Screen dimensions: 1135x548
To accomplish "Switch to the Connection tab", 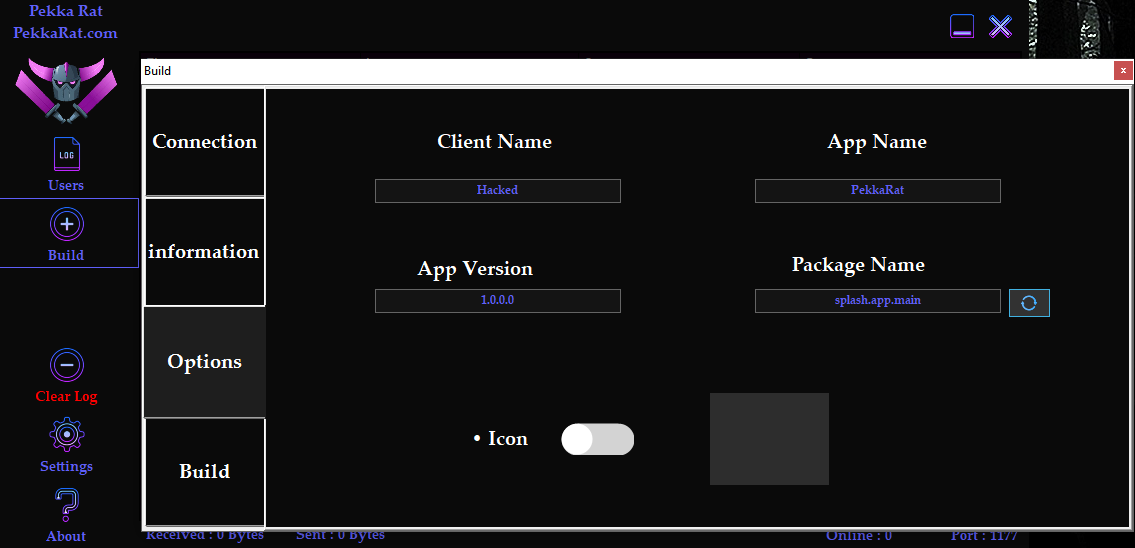I will 205,142.
